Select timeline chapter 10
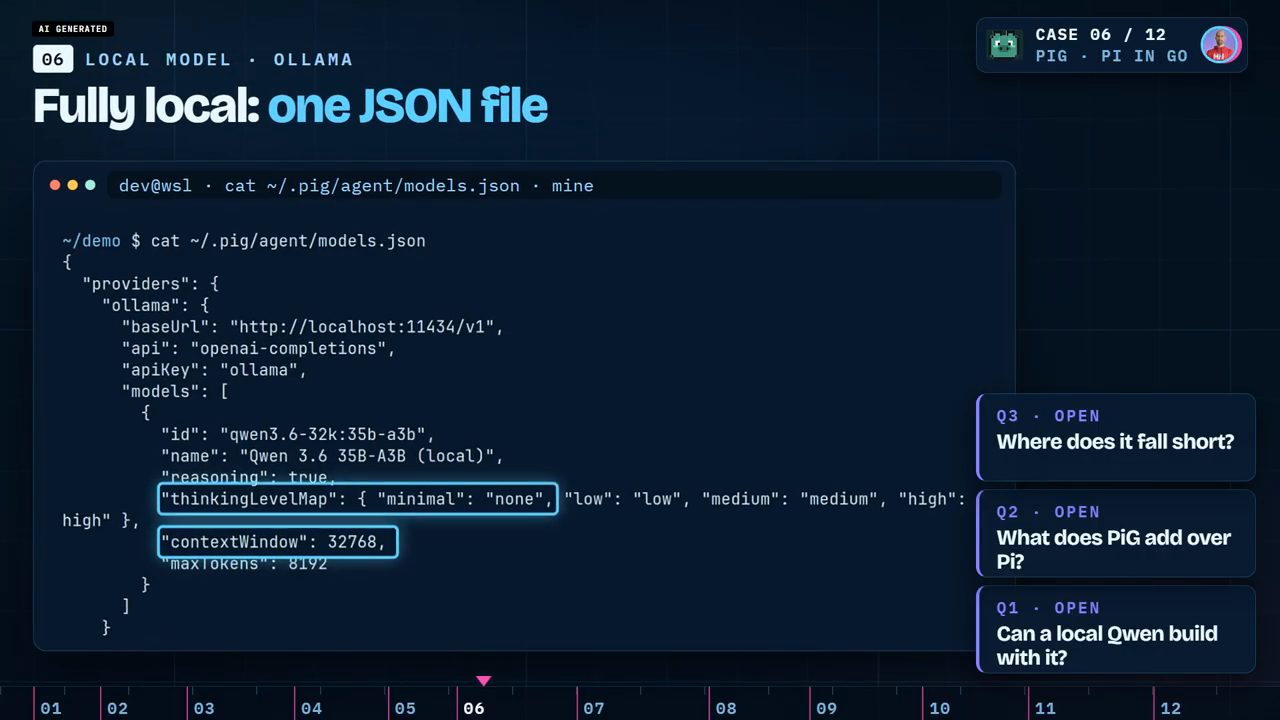 coord(939,708)
